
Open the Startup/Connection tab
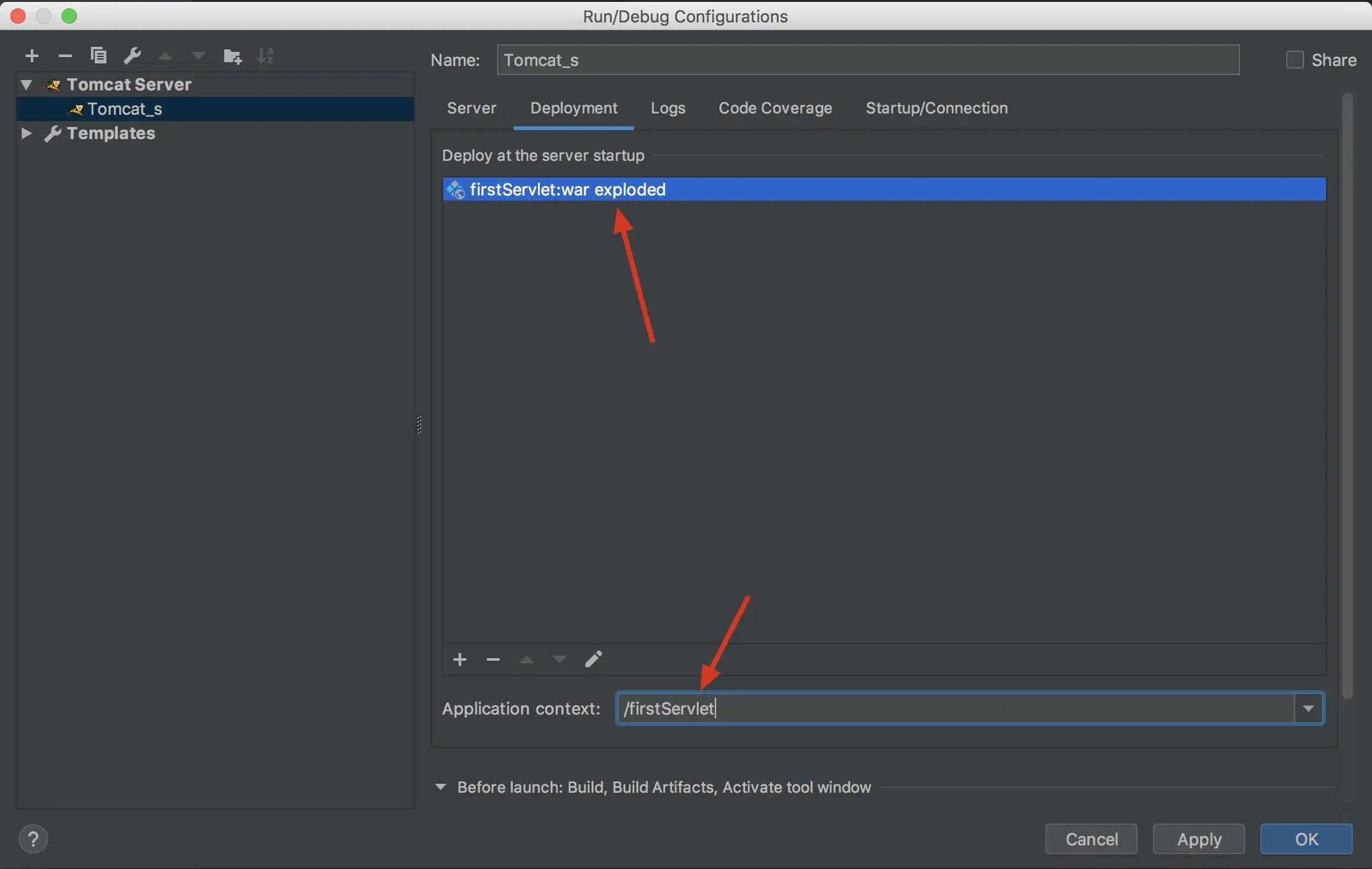pos(936,108)
